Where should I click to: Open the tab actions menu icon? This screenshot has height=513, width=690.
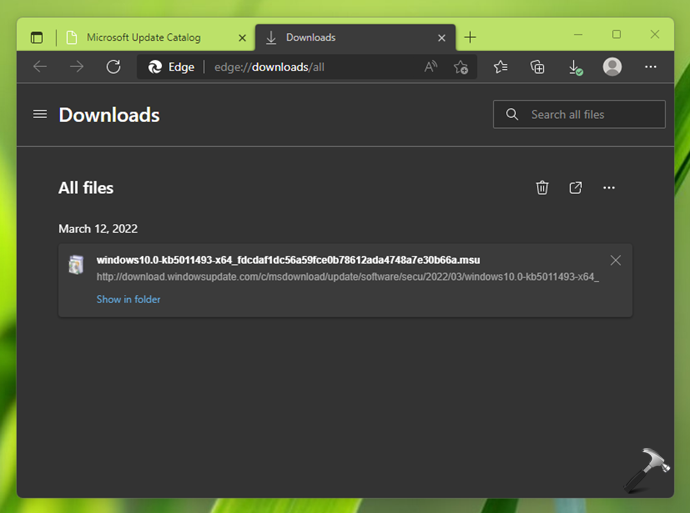37,38
